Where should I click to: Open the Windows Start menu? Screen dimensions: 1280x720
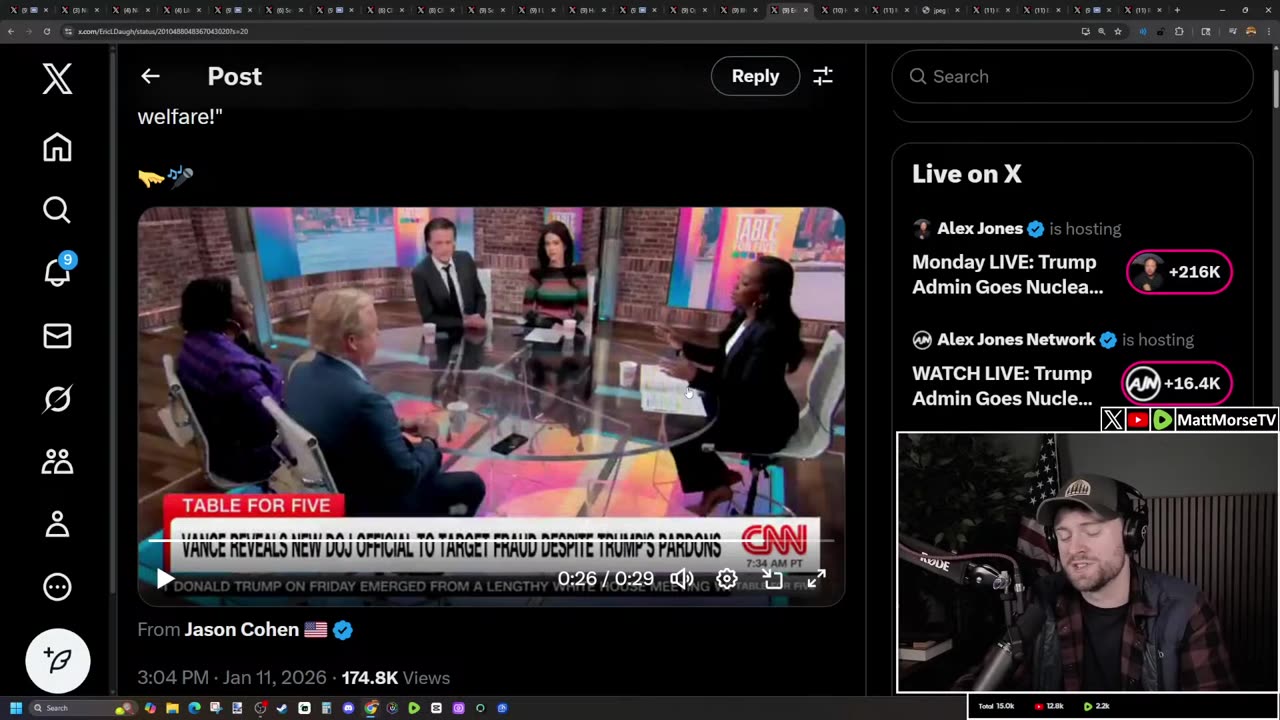(16, 708)
